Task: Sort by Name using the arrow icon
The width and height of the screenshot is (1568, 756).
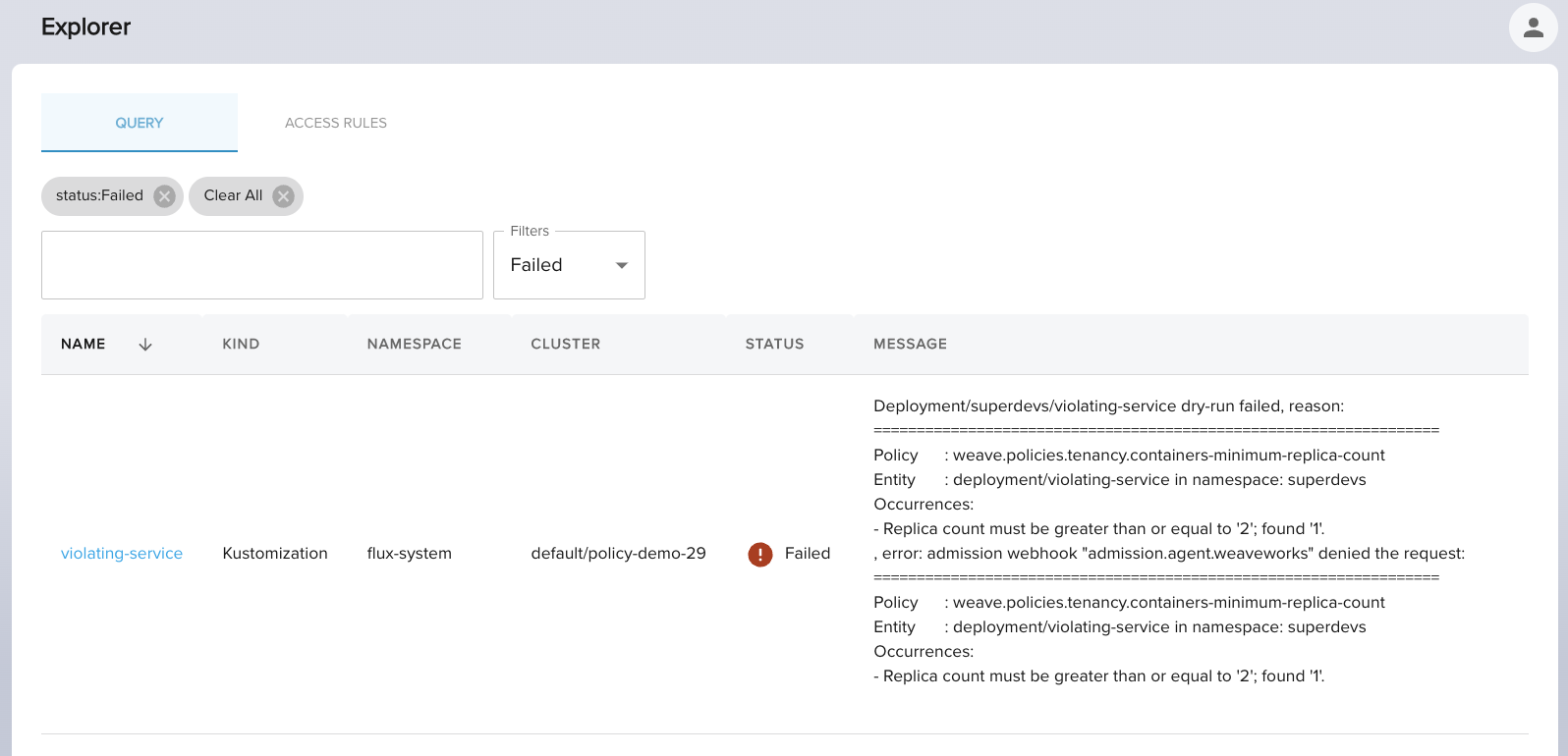Action: (x=145, y=345)
